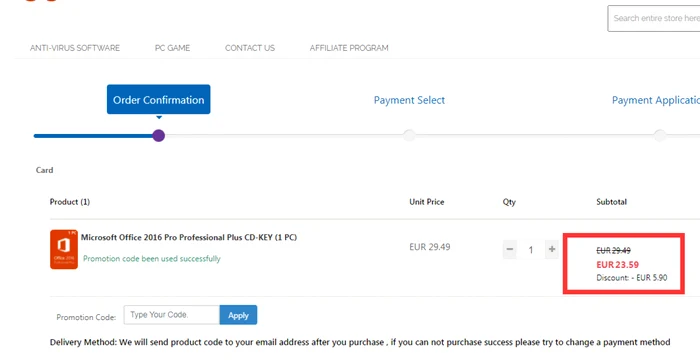The image size is (700, 361).
Task: Click the Unit Price column header
Action: click(x=427, y=202)
